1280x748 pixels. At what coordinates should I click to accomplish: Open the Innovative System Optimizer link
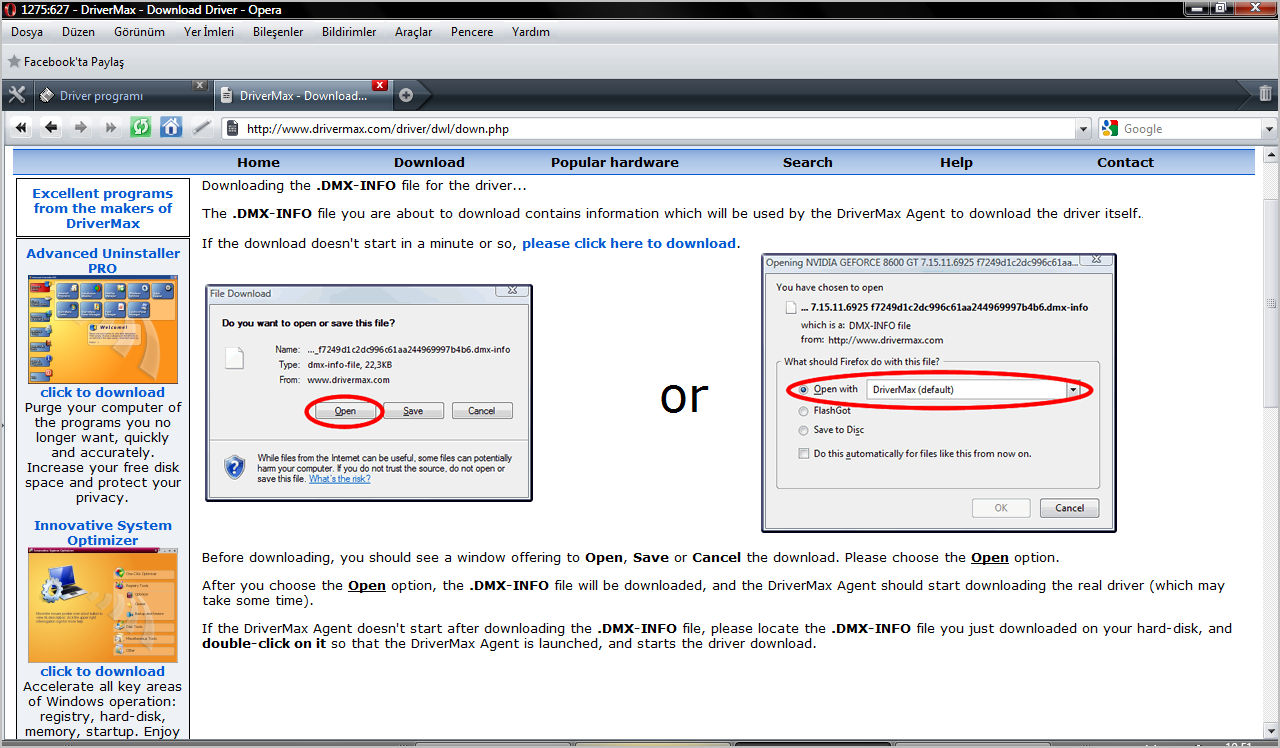(x=103, y=533)
